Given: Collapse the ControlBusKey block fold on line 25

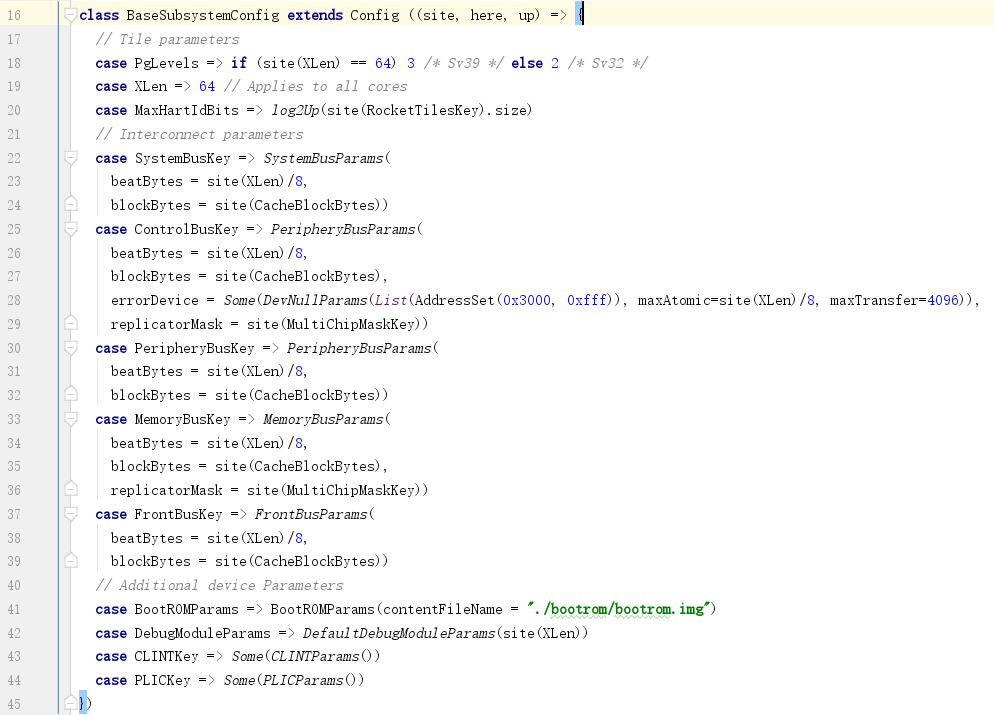Looking at the screenshot, I should 70,228.
